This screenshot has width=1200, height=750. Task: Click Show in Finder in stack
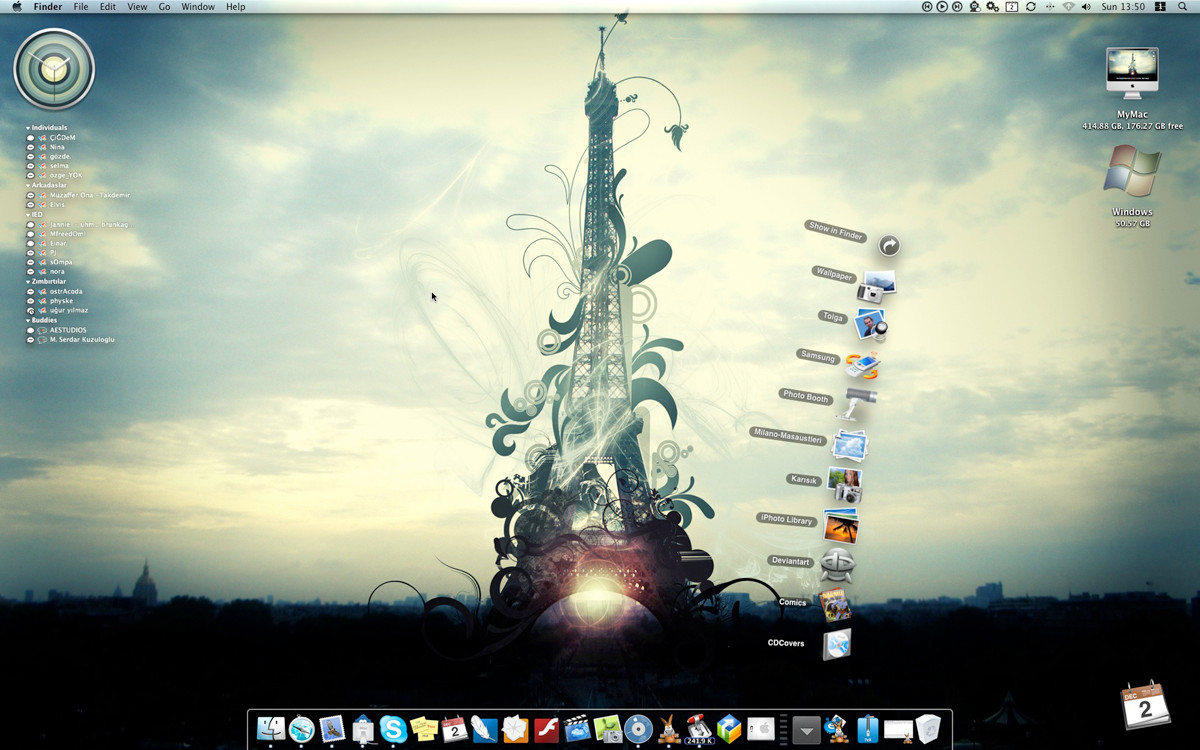[889, 245]
